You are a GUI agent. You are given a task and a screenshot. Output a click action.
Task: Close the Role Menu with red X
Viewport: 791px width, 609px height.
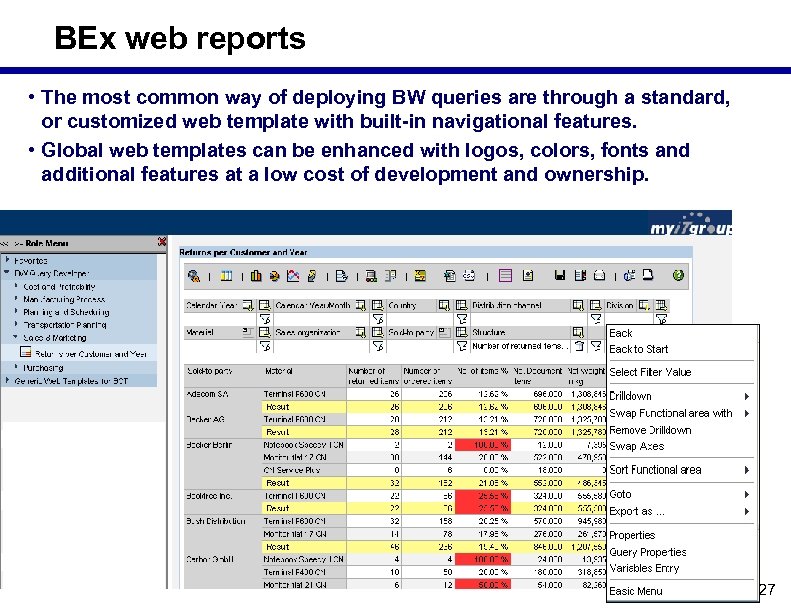(x=162, y=242)
